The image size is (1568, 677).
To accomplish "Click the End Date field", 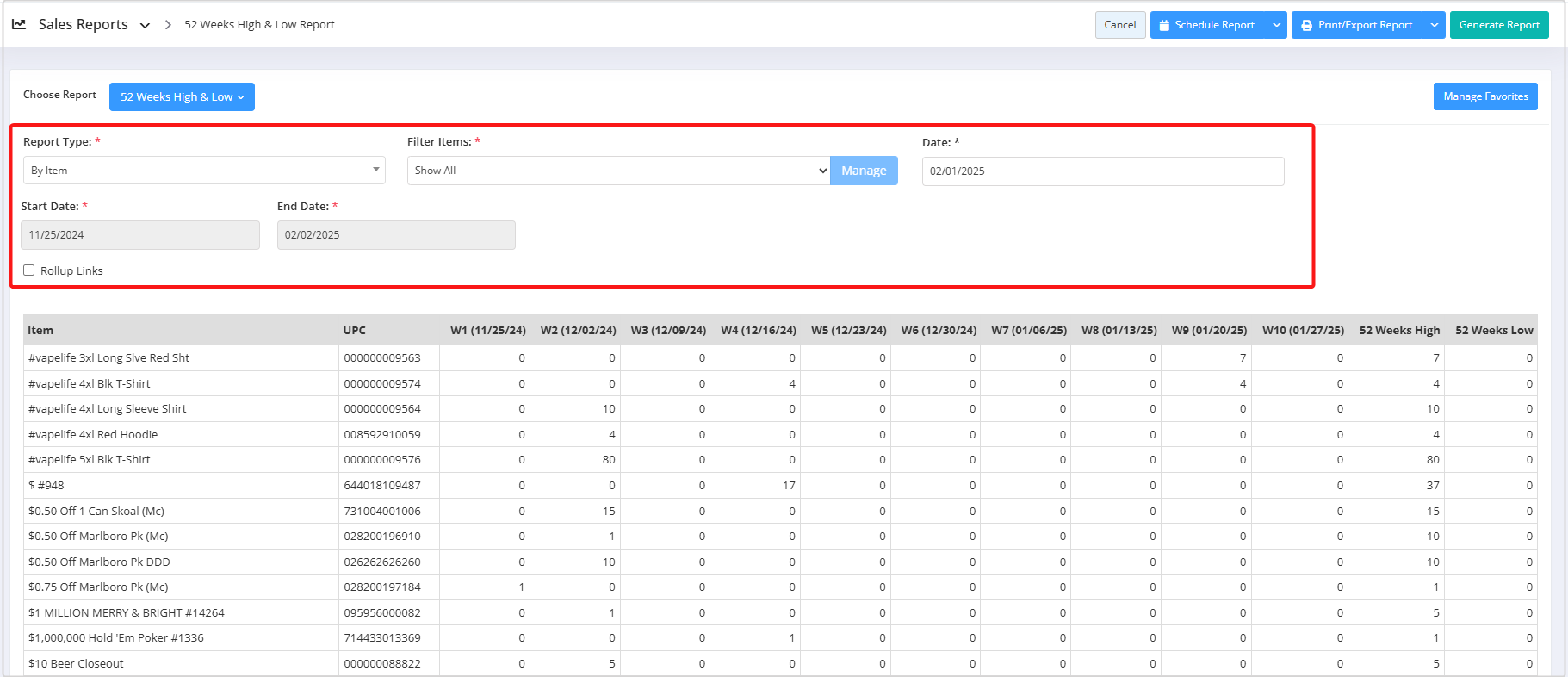I will click(x=396, y=235).
